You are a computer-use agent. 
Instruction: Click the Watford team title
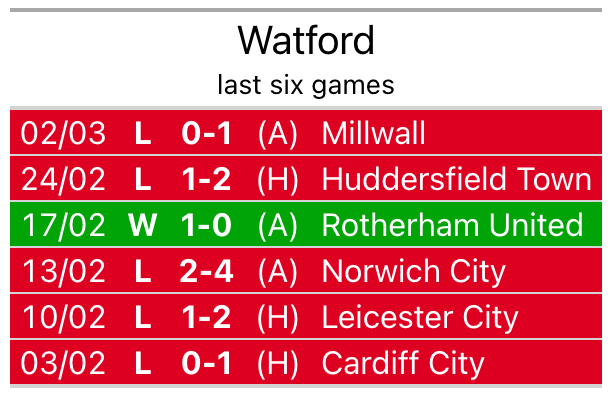click(x=306, y=41)
